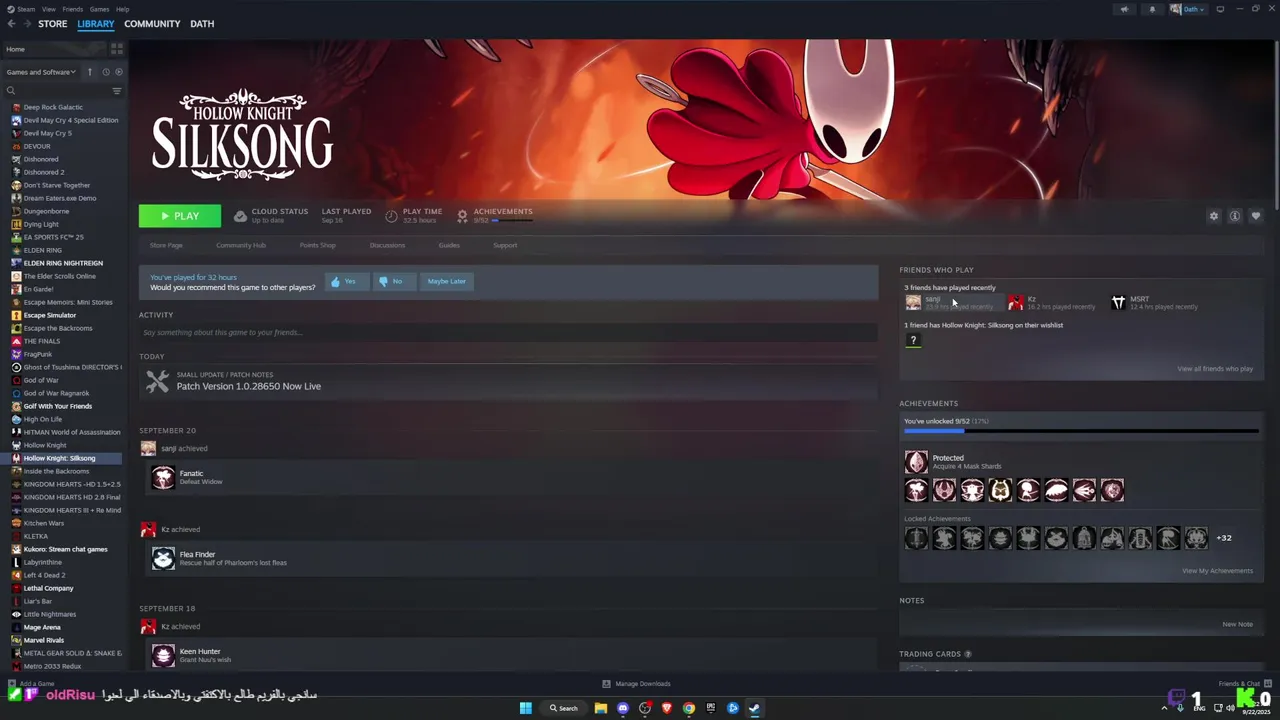Go back with the back arrow
The image size is (1280, 720).
tap(11, 24)
